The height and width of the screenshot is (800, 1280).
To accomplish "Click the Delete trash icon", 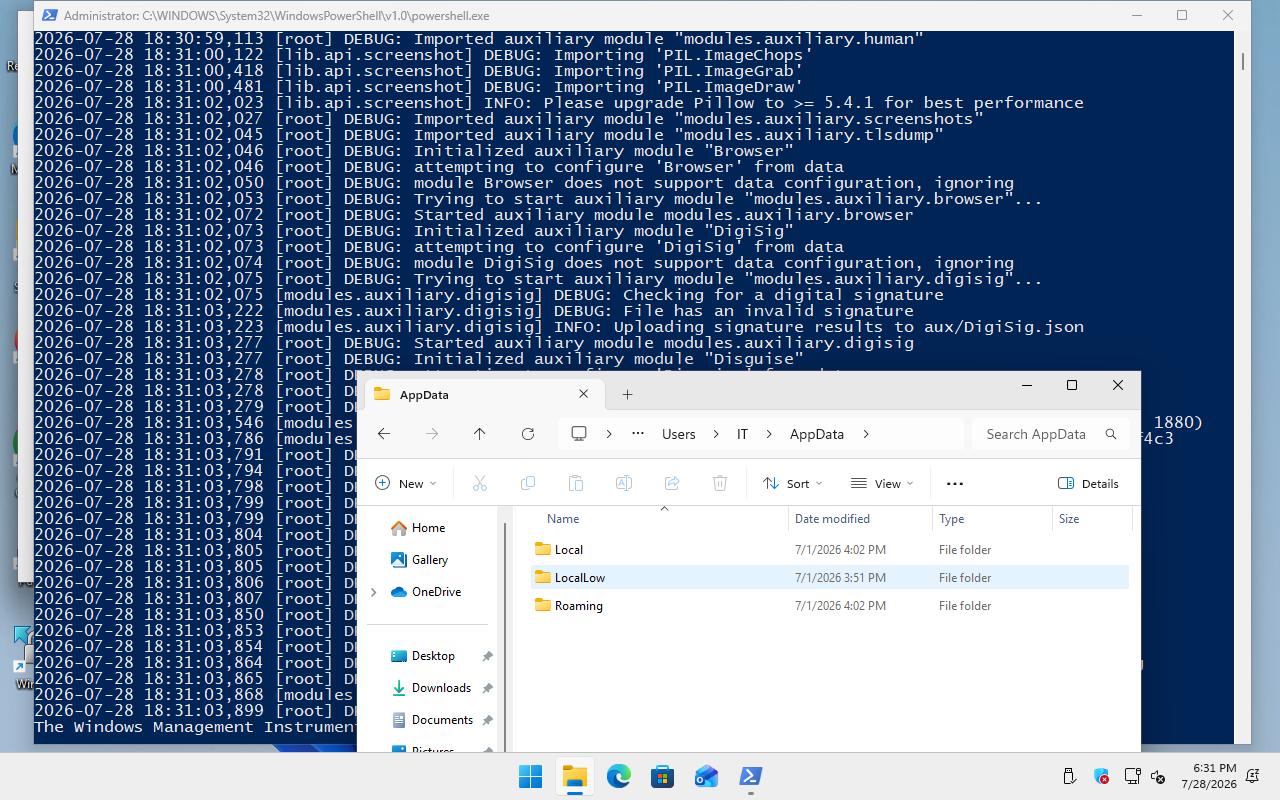I will [x=720, y=483].
